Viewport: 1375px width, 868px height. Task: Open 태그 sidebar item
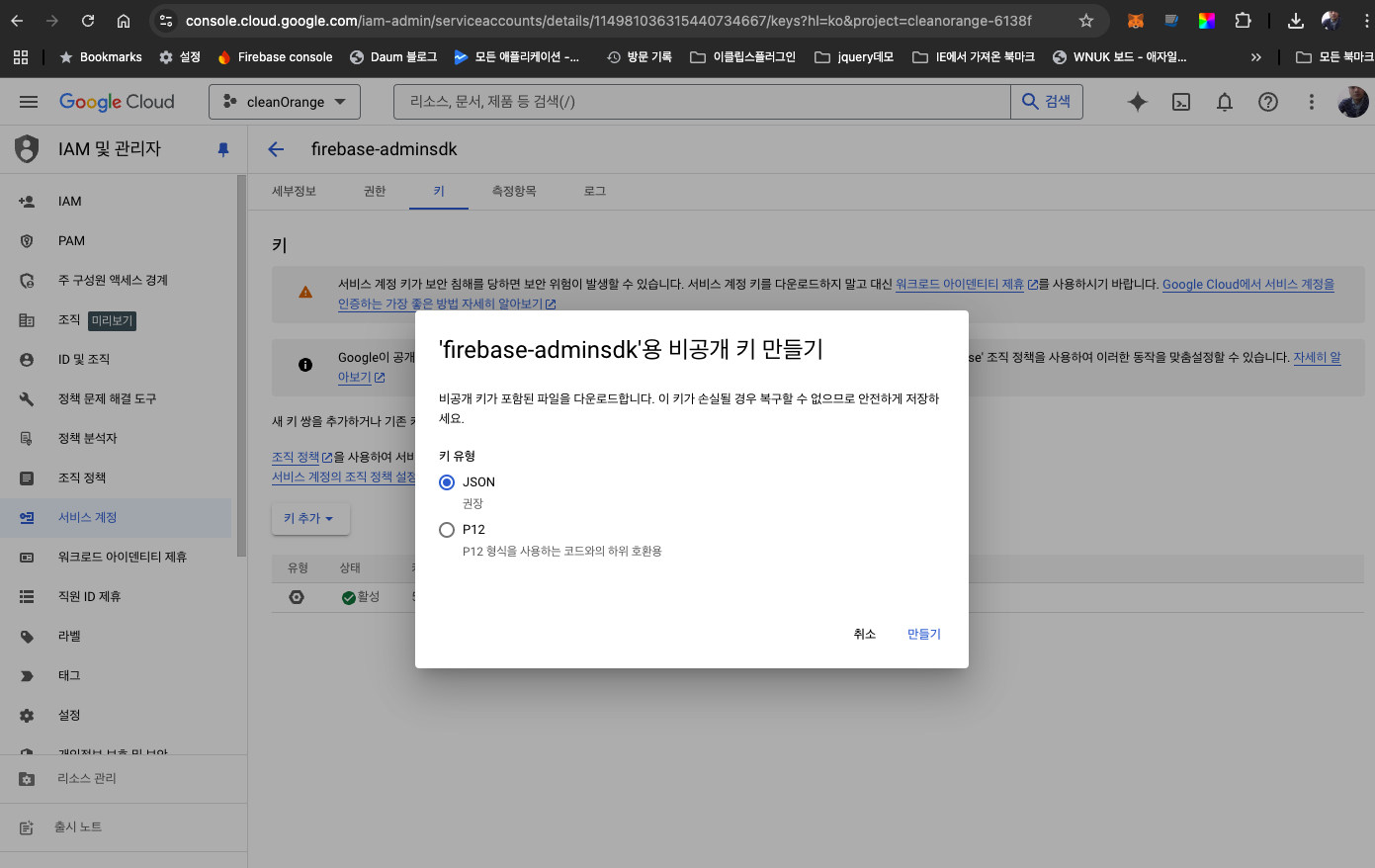(x=116, y=675)
